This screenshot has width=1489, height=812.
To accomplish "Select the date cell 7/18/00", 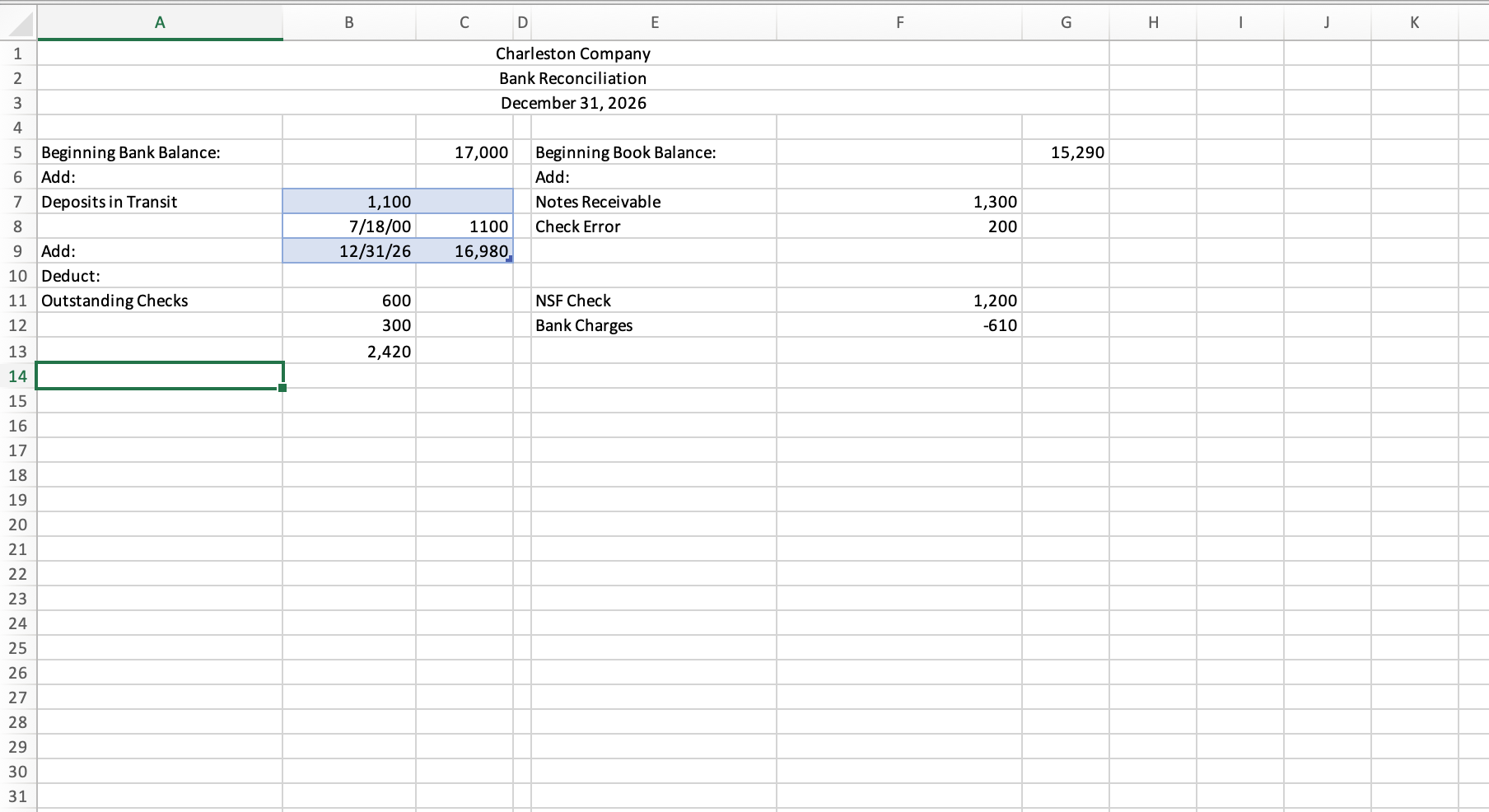I will 349,226.
